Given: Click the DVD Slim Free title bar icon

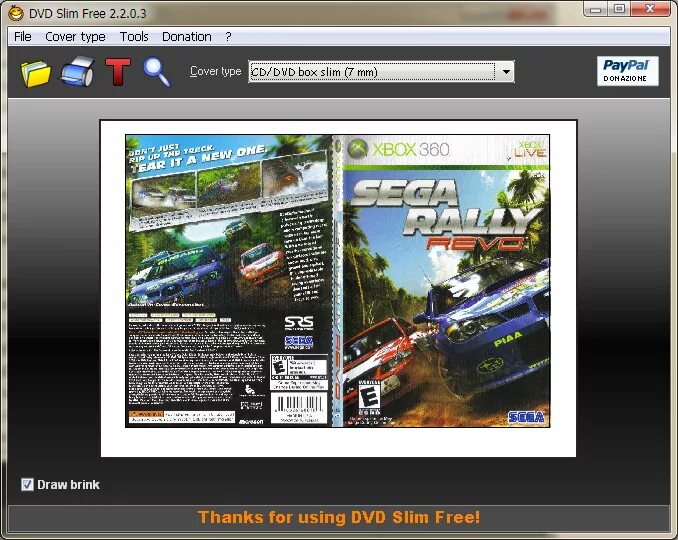Looking at the screenshot, I should click(x=16, y=13).
